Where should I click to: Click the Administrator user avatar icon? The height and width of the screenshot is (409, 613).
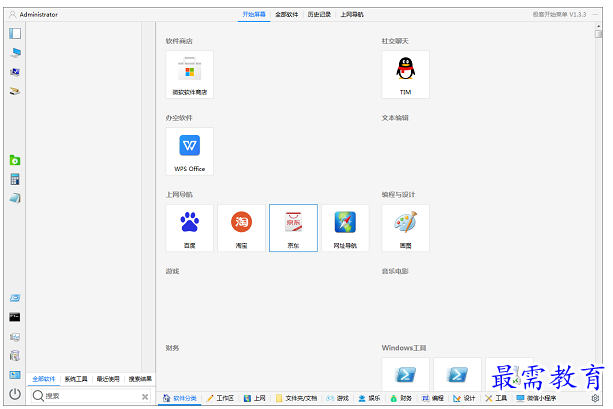[13, 14]
